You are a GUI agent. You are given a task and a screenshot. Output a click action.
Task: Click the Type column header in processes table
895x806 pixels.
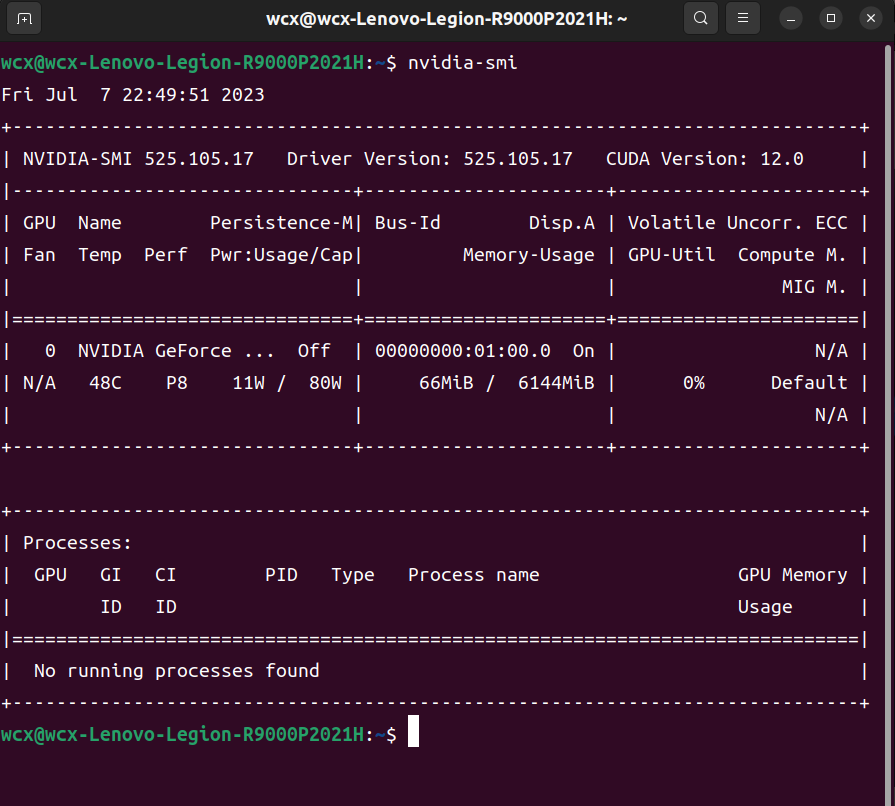(x=353, y=575)
